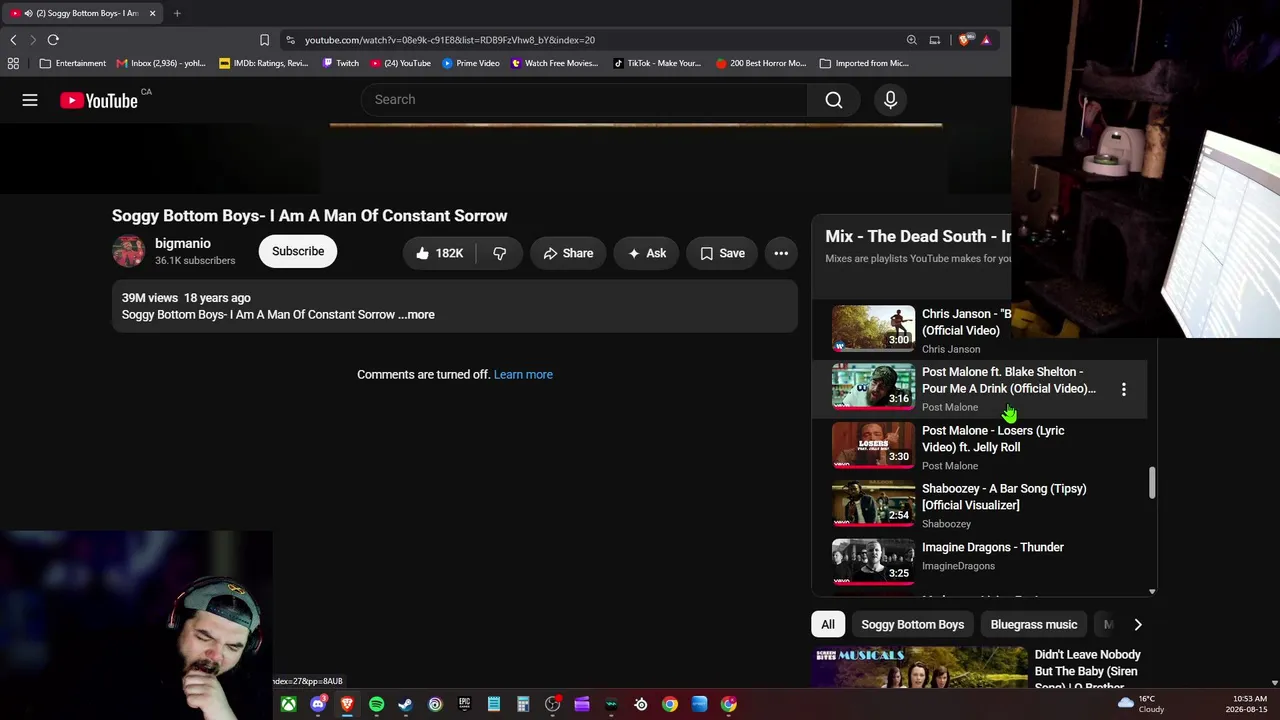Open Prime Video bookmark
This screenshot has height=720, width=1280.
471,63
